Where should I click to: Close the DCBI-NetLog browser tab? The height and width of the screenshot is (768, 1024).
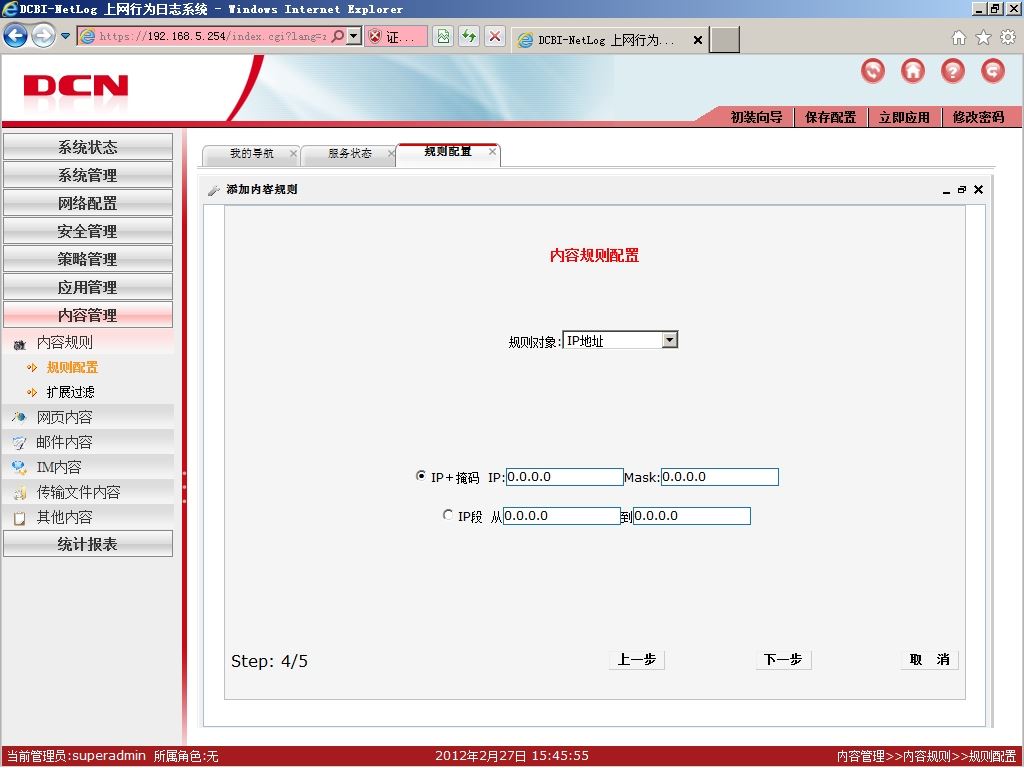(x=697, y=40)
